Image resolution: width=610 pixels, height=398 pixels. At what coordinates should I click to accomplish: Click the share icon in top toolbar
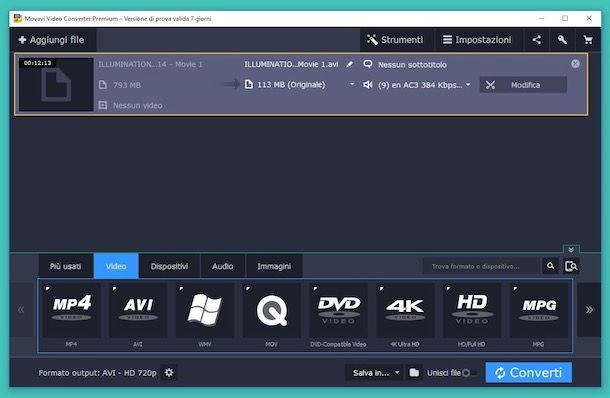tap(536, 40)
